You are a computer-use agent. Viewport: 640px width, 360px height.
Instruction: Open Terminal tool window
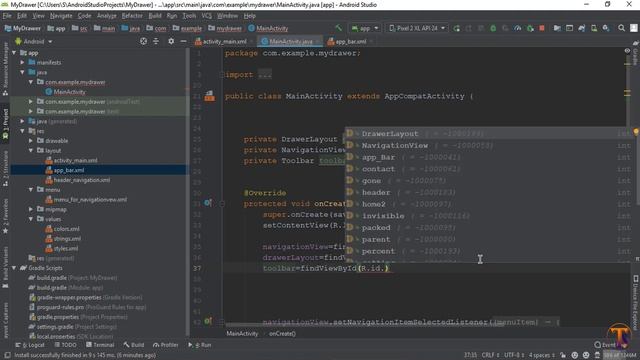pos(100,345)
